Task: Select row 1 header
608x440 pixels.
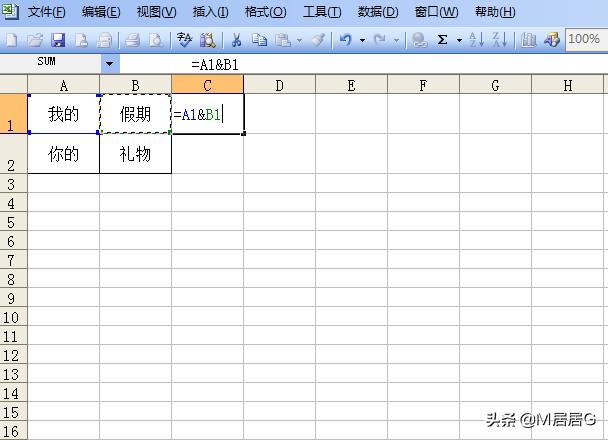Action: pyautogui.click(x=14, y=114)
